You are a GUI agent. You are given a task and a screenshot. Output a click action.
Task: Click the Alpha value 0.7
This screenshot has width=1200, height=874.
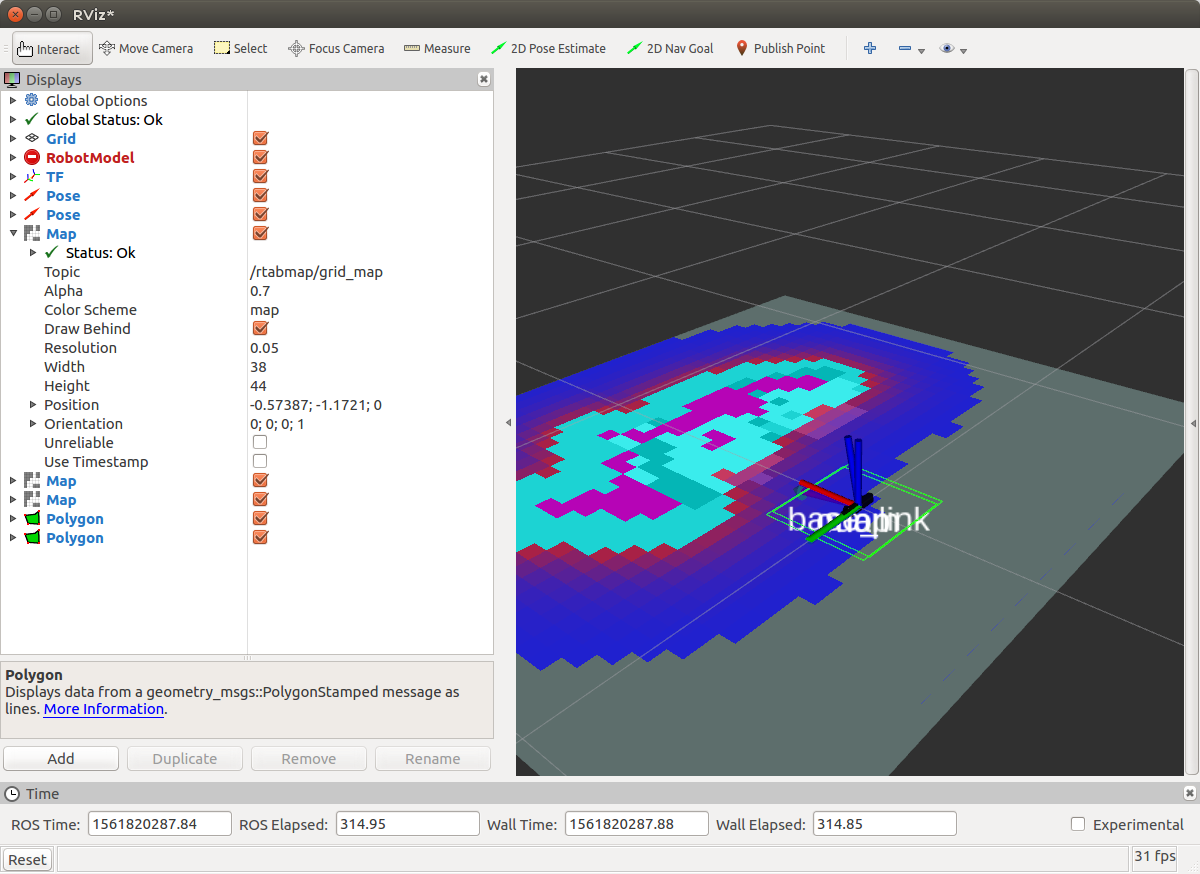[260, 290]
